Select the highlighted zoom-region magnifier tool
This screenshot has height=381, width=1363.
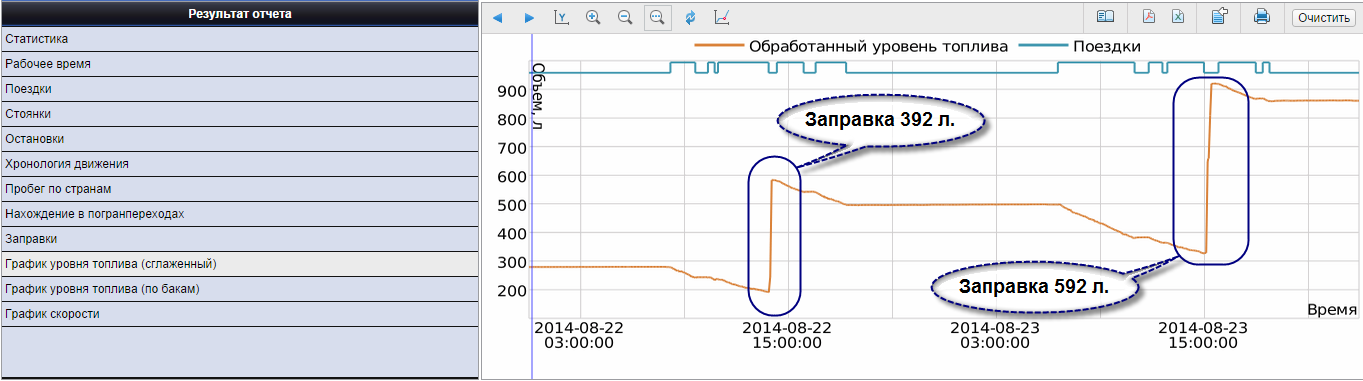point(657,17)
